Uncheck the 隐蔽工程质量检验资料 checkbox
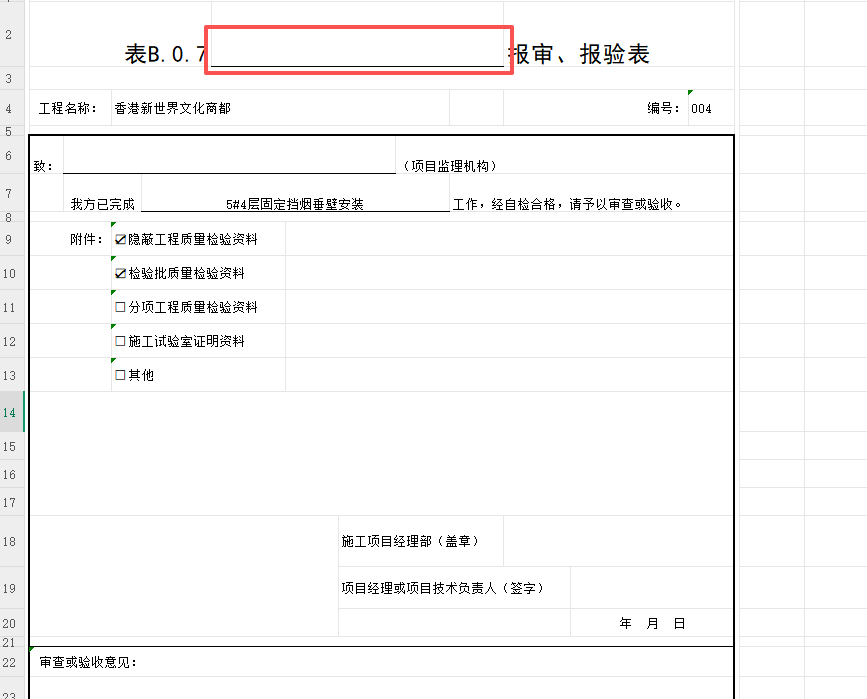Screen dimensions: 867x699 (x=121, y=240)
